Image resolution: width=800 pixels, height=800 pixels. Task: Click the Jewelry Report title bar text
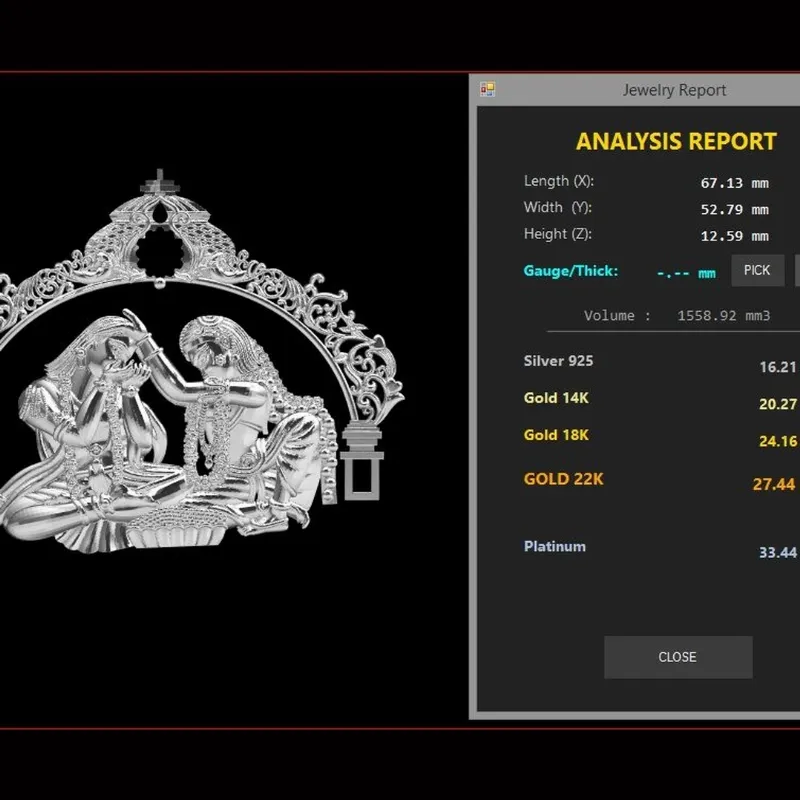pos(674,90)
